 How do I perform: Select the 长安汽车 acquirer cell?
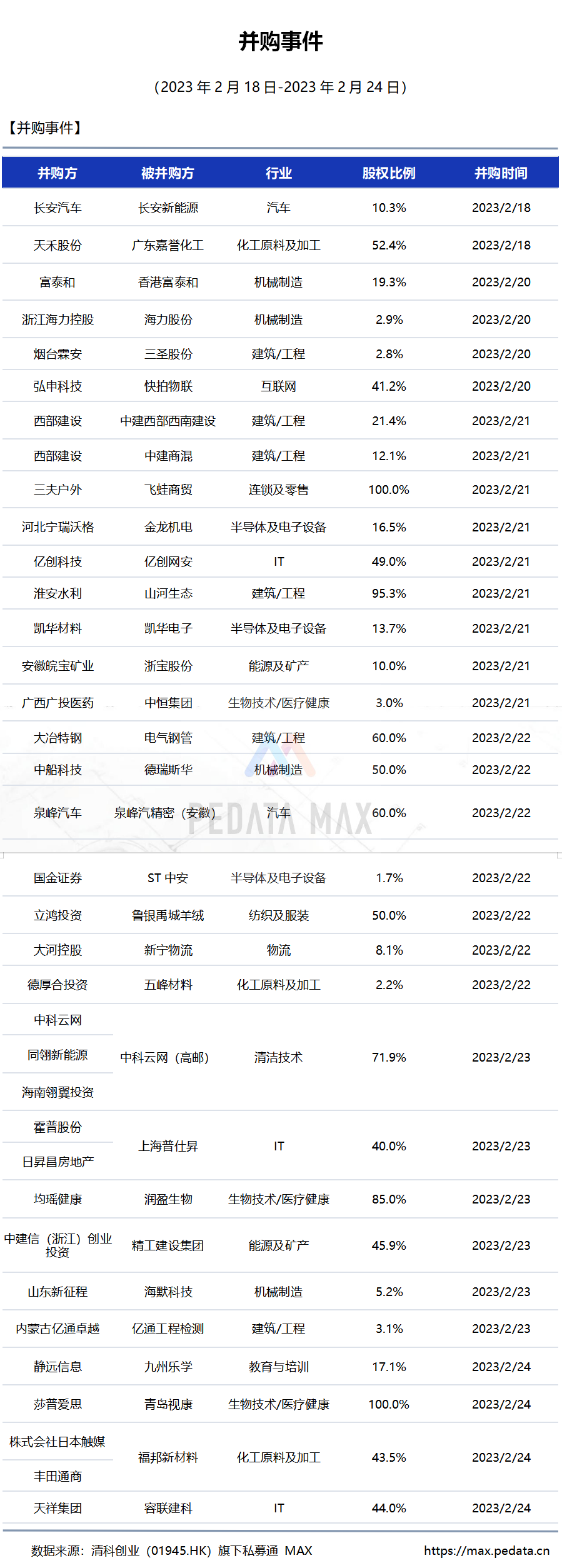click(x=58, y=208)
